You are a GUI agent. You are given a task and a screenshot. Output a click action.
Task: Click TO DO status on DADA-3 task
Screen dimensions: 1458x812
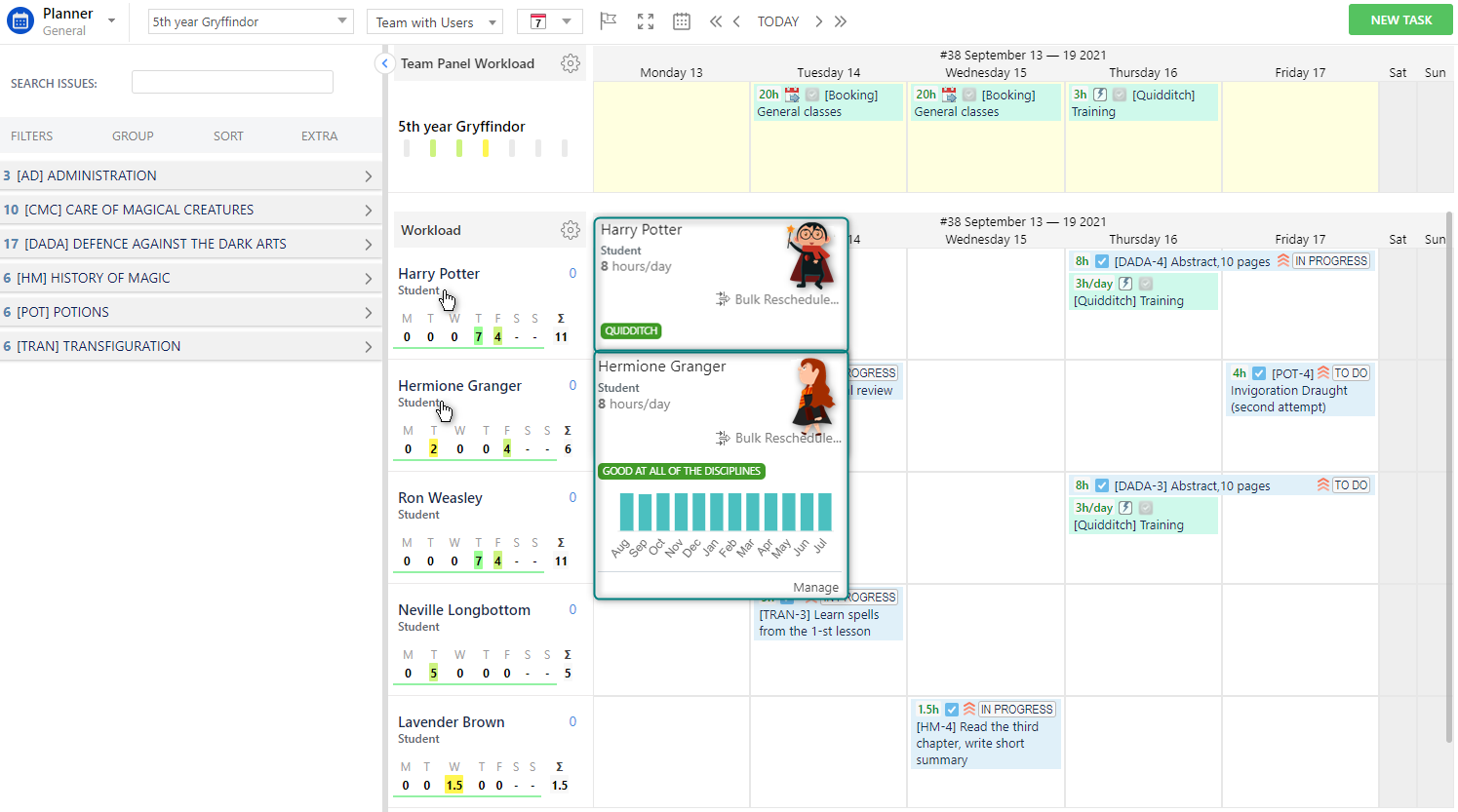coord(1351,485)
